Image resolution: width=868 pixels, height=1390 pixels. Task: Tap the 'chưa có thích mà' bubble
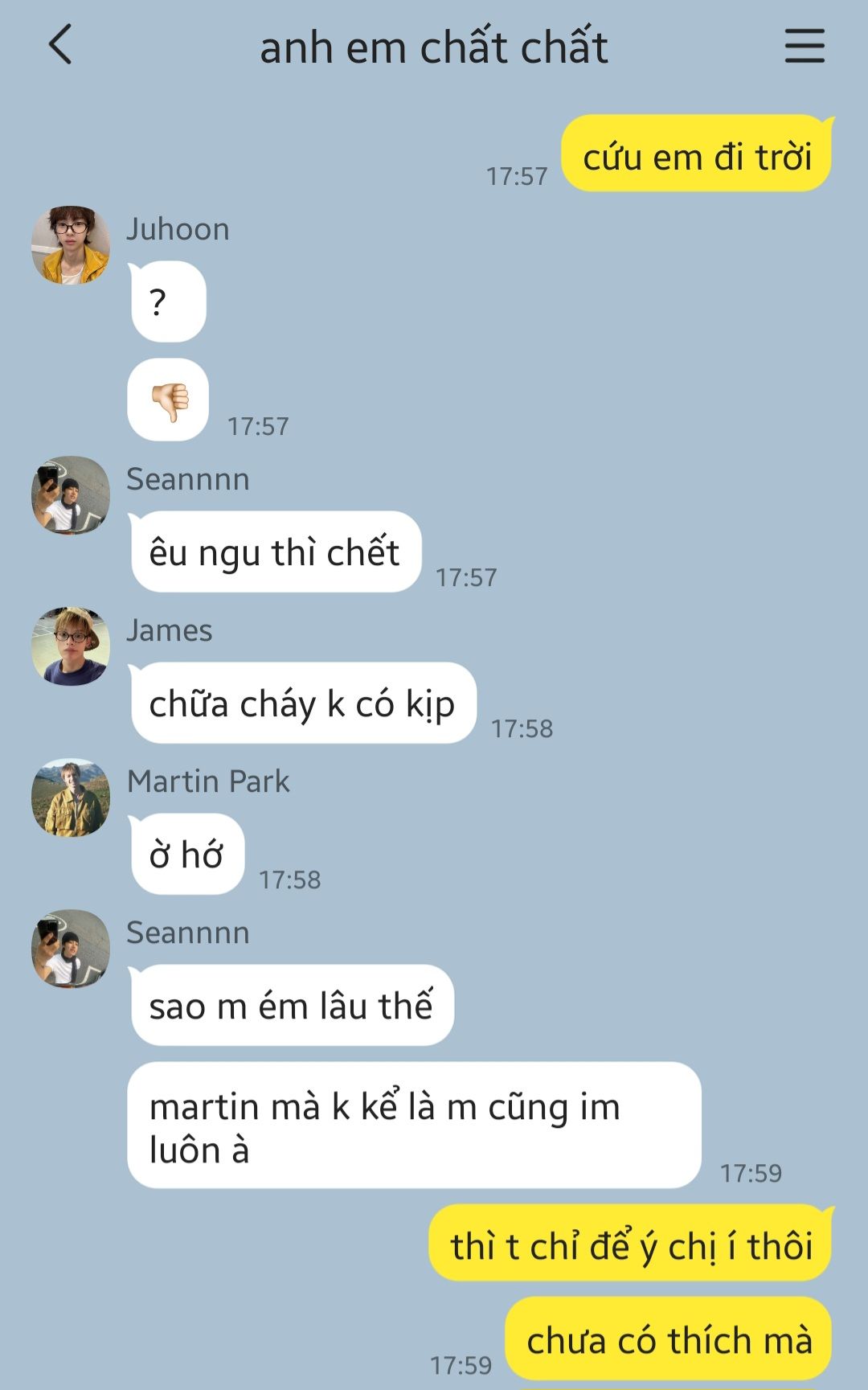coord(669,1339)
